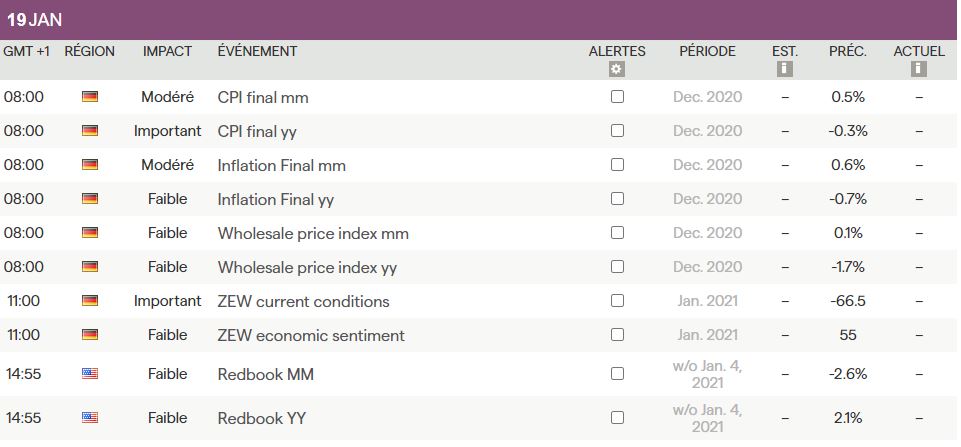Click the EST. info icon
Image resolution: width=961 pixels, height=447 pixels.
click(x=785, y=69)
